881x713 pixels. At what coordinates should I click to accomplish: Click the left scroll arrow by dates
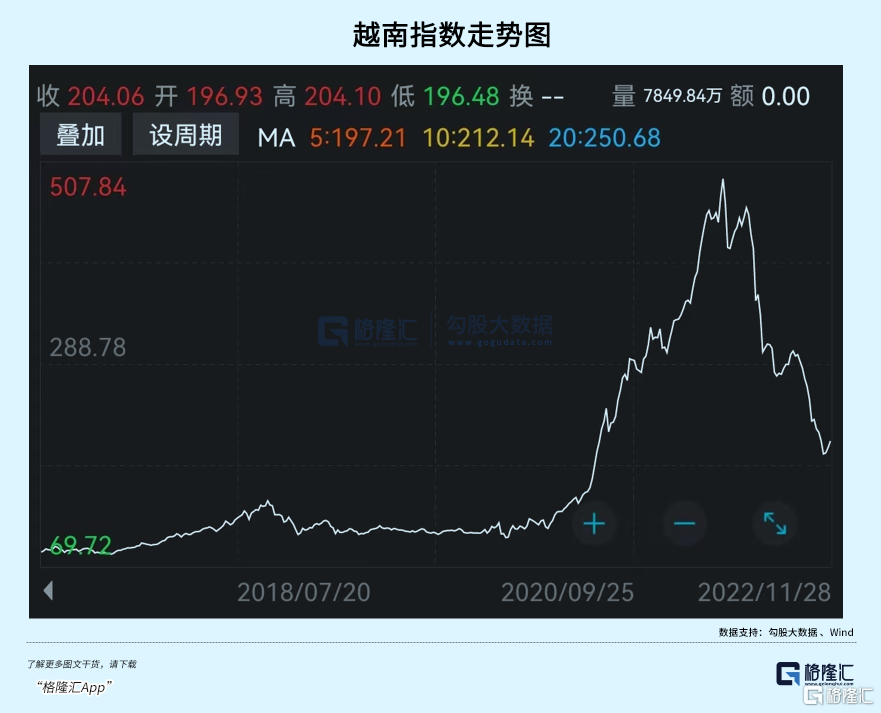tap(48, 591)
